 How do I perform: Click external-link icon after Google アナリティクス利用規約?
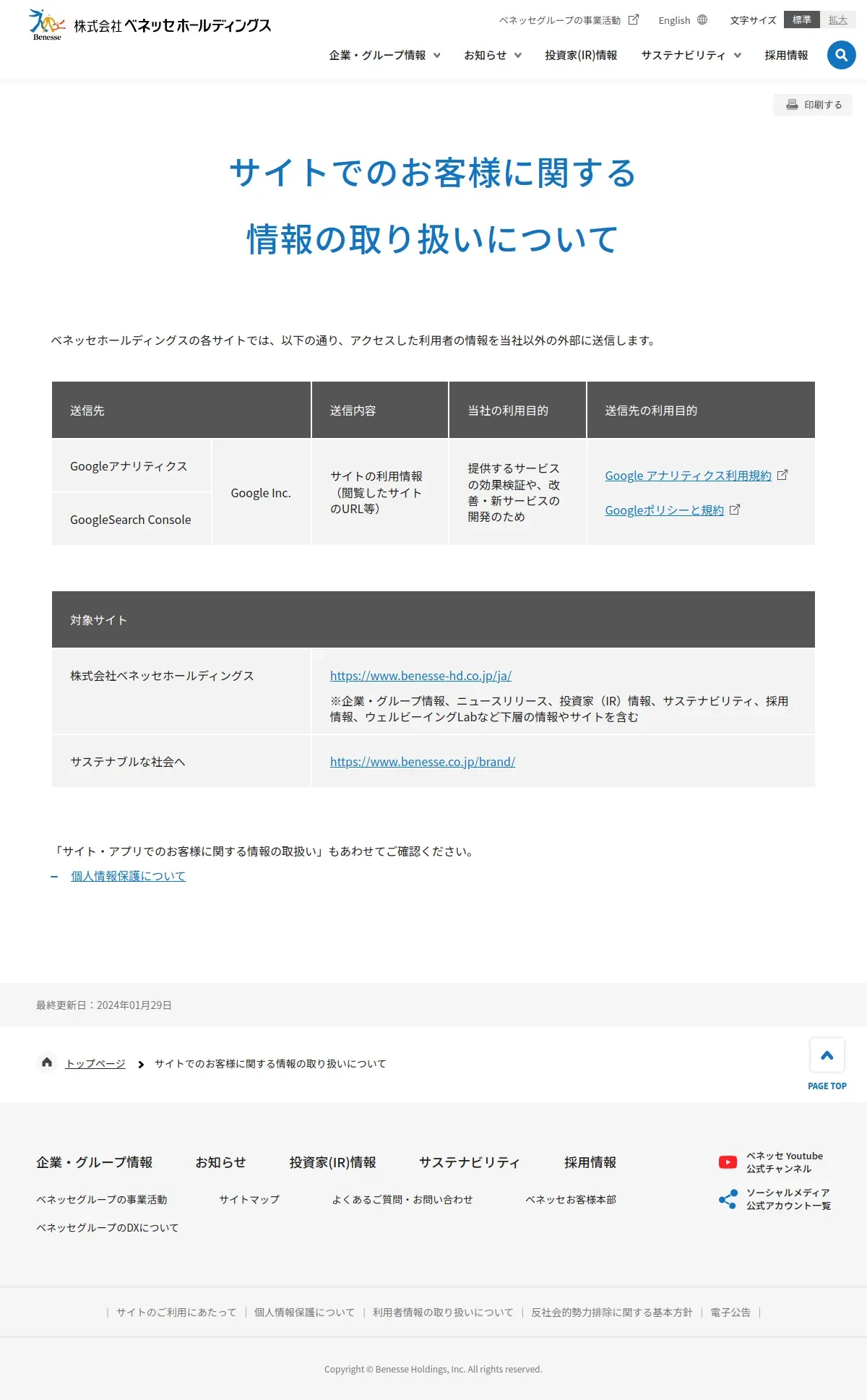(x=782, y=475)
